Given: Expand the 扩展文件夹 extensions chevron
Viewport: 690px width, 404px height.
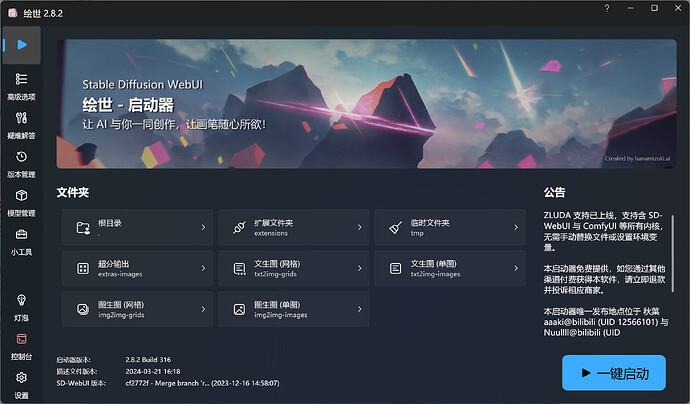Looking at the screenshot, I should (x=360, y=228).
